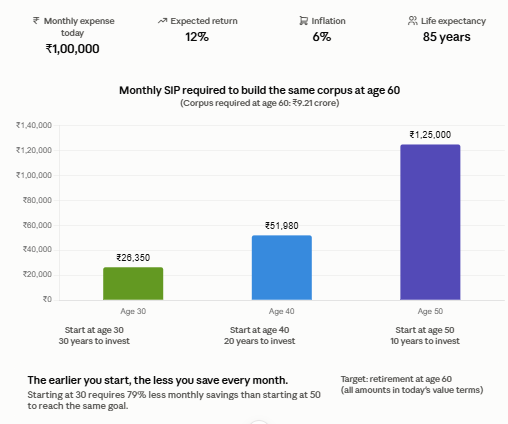Click the corpus required ₹9.21 crore subtitle
The height and width of the screenshot is (424, 508).
click(260, 103)
